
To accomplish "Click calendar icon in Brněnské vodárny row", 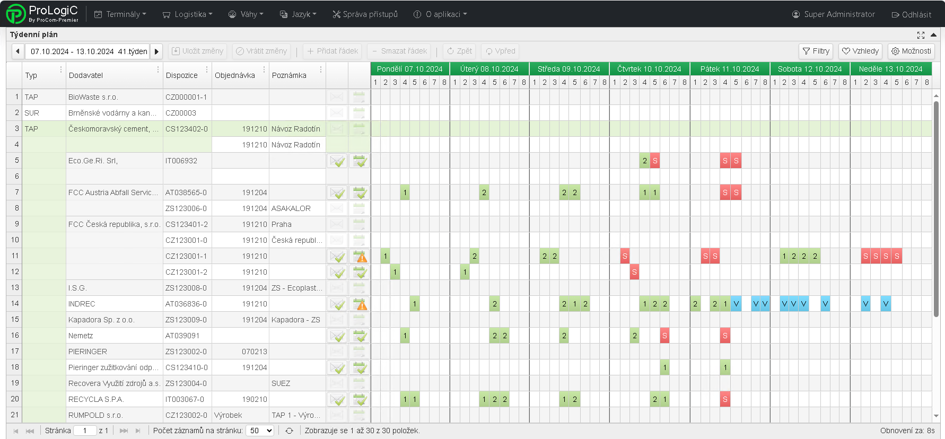I will [x=360, y=113].
